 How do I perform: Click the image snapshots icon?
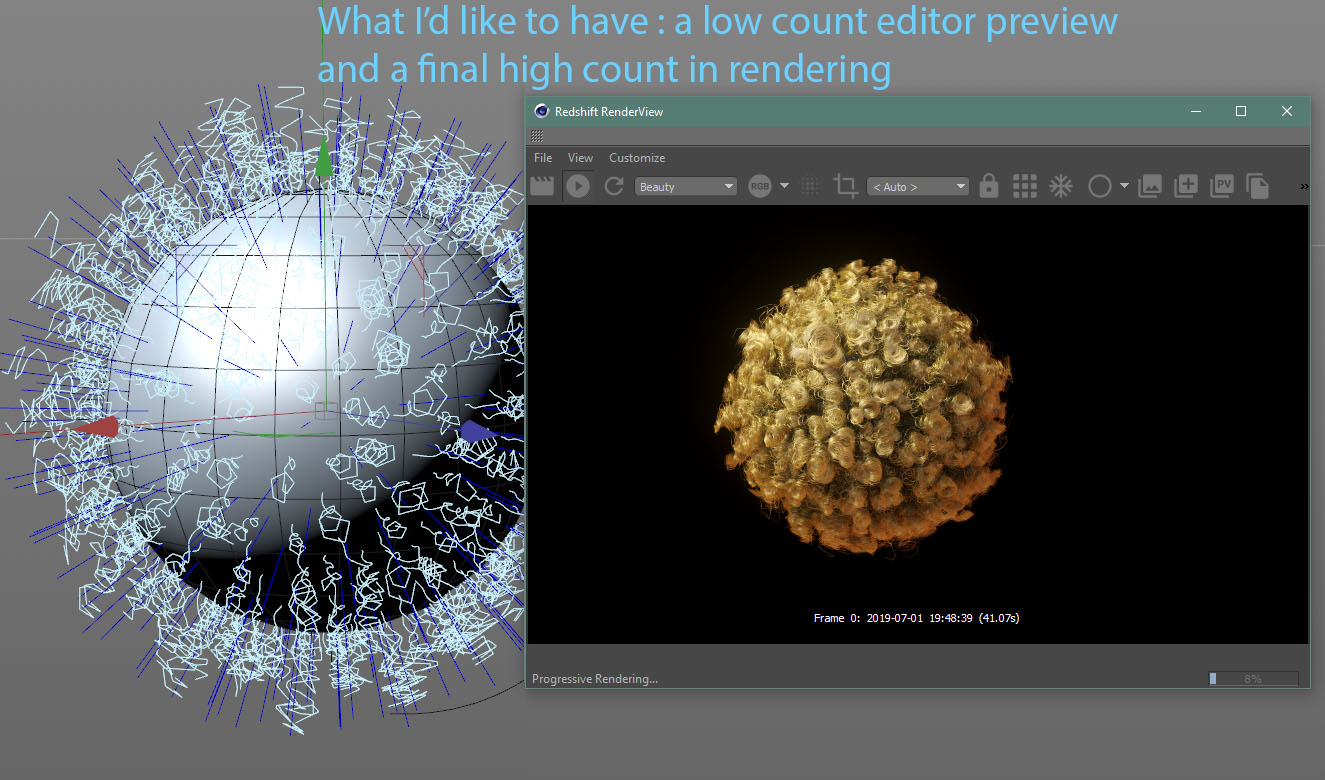click(1150, 186)
